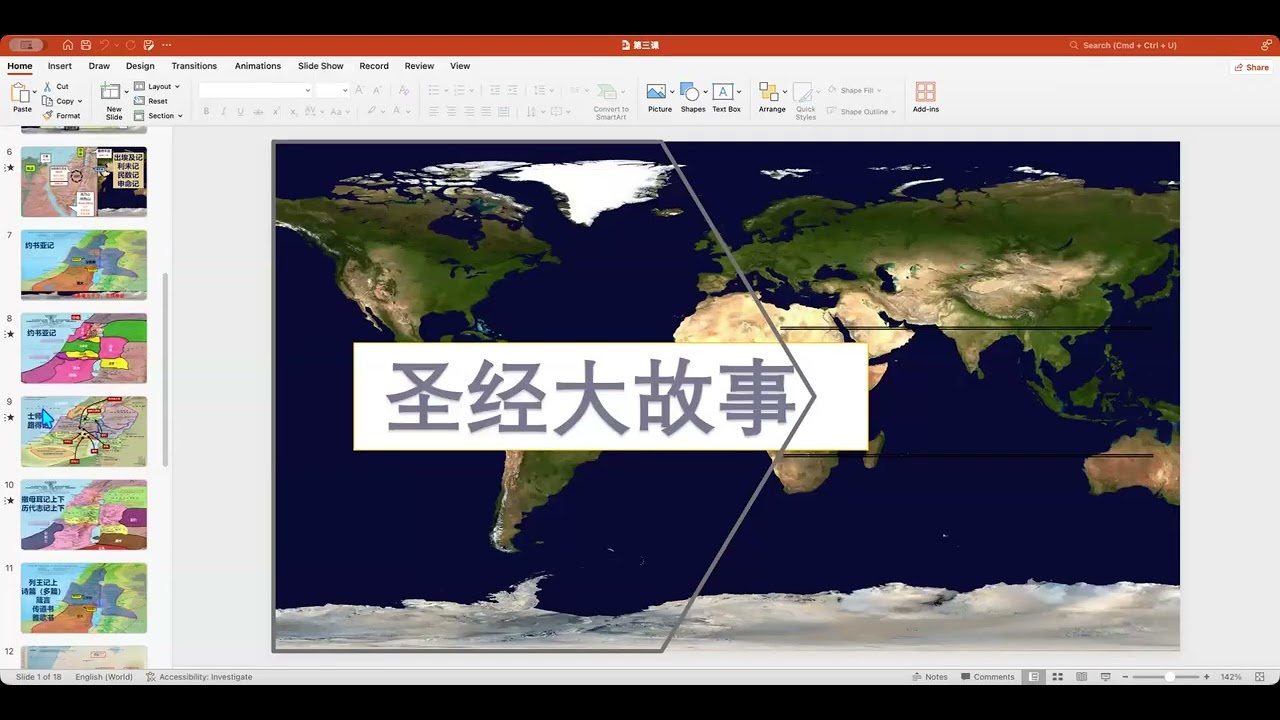Click the zoom slider handle
The width and height of the screenshot is (1280, 720).
coord(1169,677)
